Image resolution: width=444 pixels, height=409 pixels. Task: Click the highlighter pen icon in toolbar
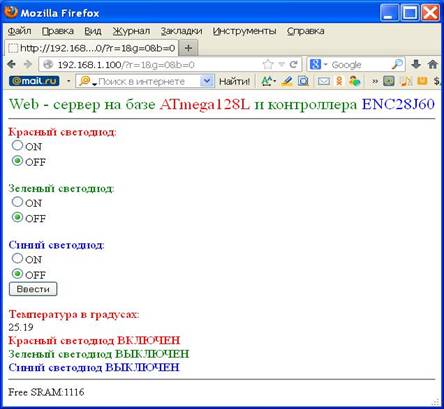[286, 81]
